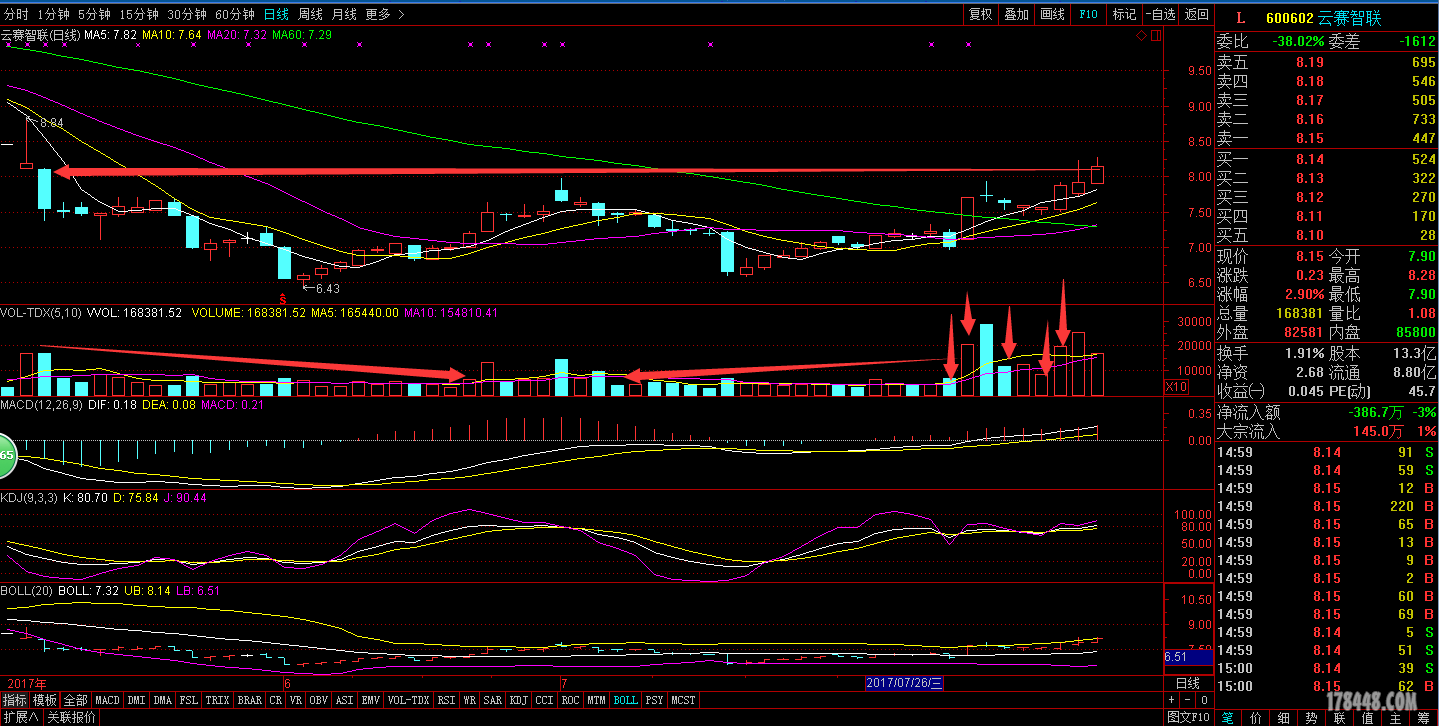Select the 60分钟 period
Viewport: 1439px width, 726px height.
[235, 14]
